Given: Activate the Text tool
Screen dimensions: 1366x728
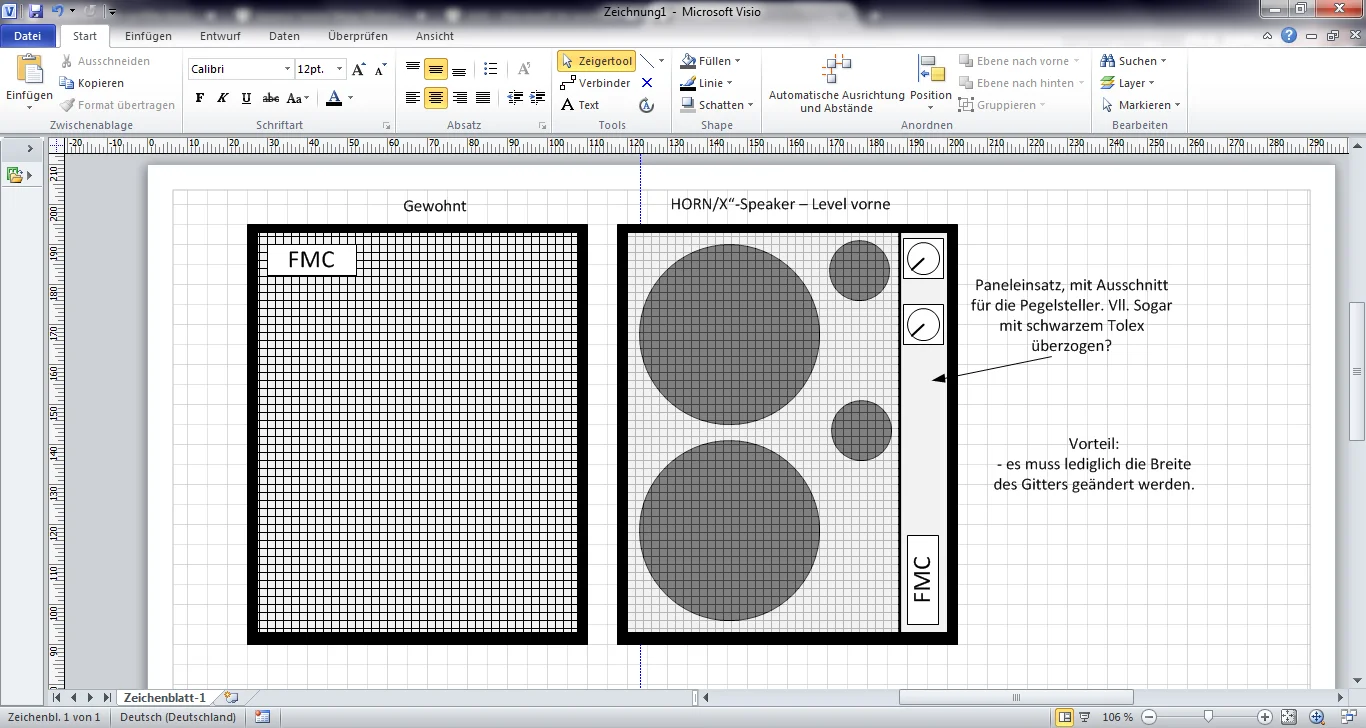Looking at the screenshot, I should pos(580,105).
